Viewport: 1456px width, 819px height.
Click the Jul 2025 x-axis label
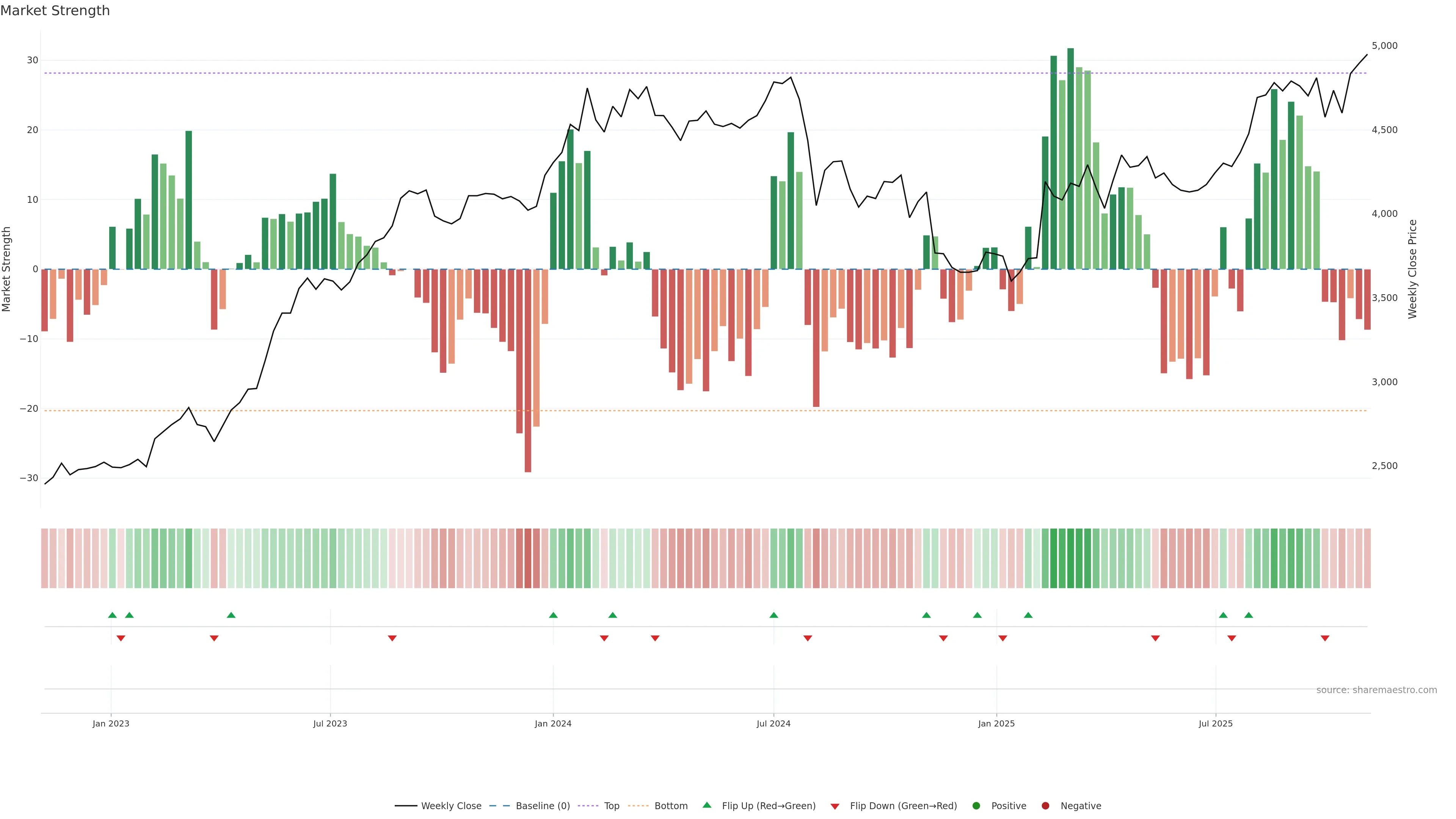(x=1215, y=723)
